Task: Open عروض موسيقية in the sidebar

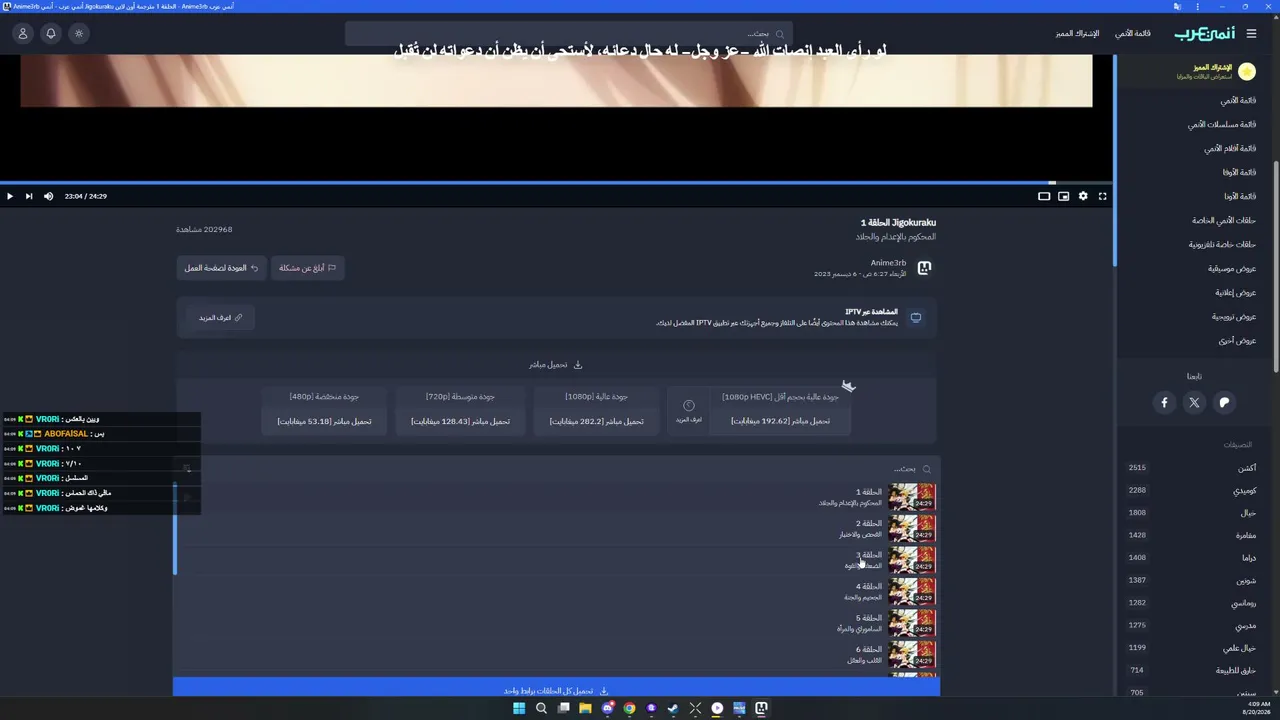Action: click(1232, 268)
